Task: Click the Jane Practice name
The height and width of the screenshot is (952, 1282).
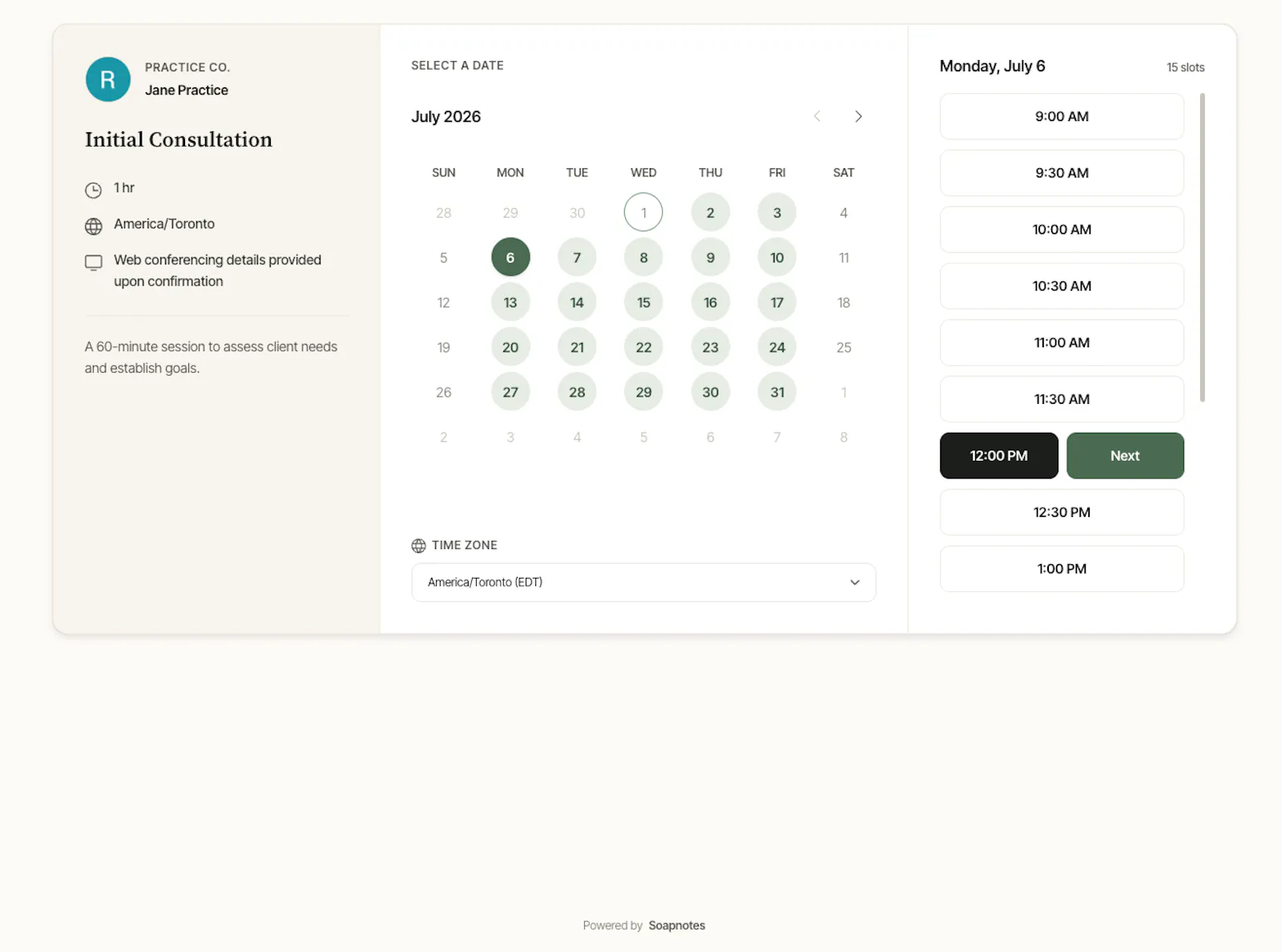Action: click(x=187, y=91)
